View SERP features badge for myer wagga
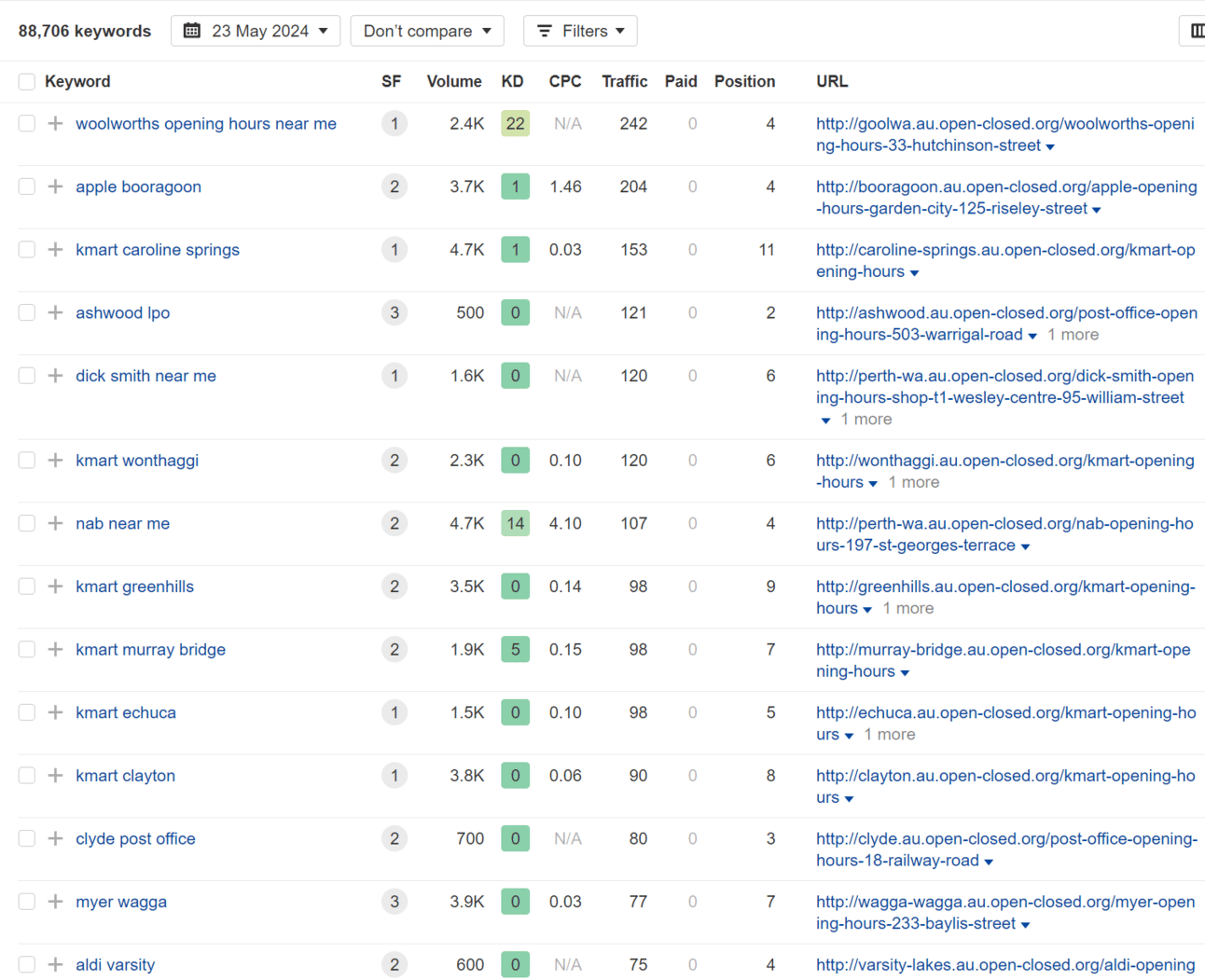This screenshot has height=980, width=1205. click(x=395, y=902)
